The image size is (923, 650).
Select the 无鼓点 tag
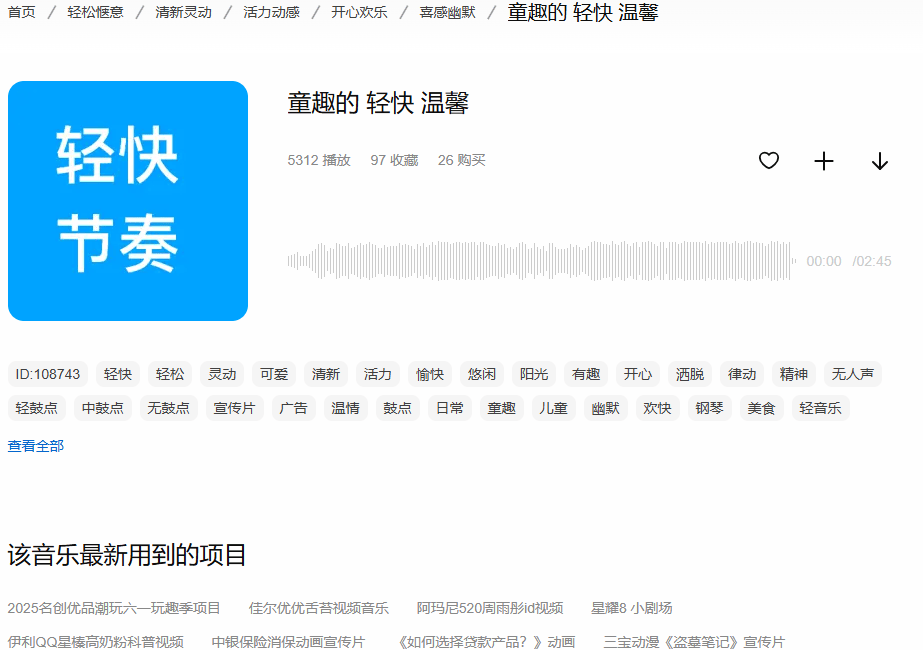tap(168, 409)
